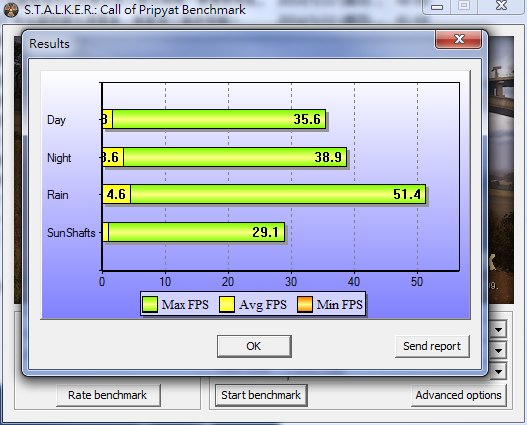Screen dimensions: 527x425
Task: Click the Day label on chart axis
Action: coord(56,120)
